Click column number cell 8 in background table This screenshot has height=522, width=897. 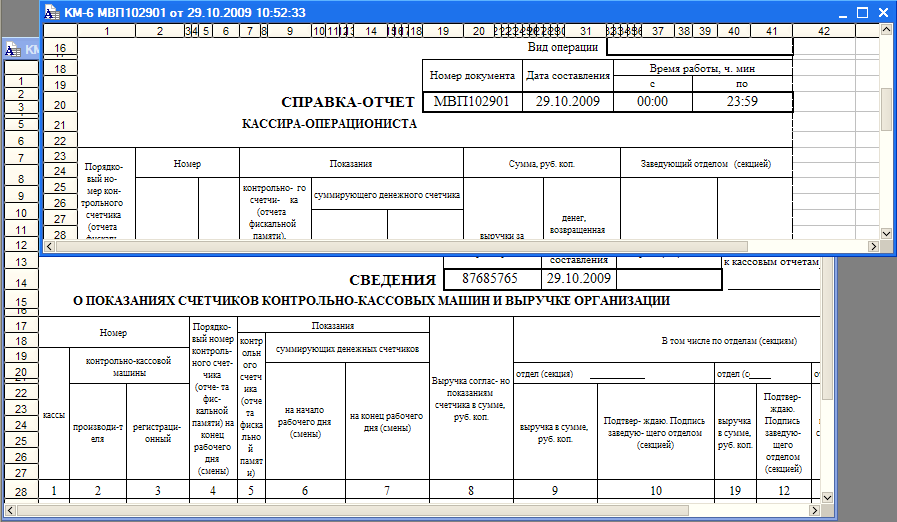471,491
